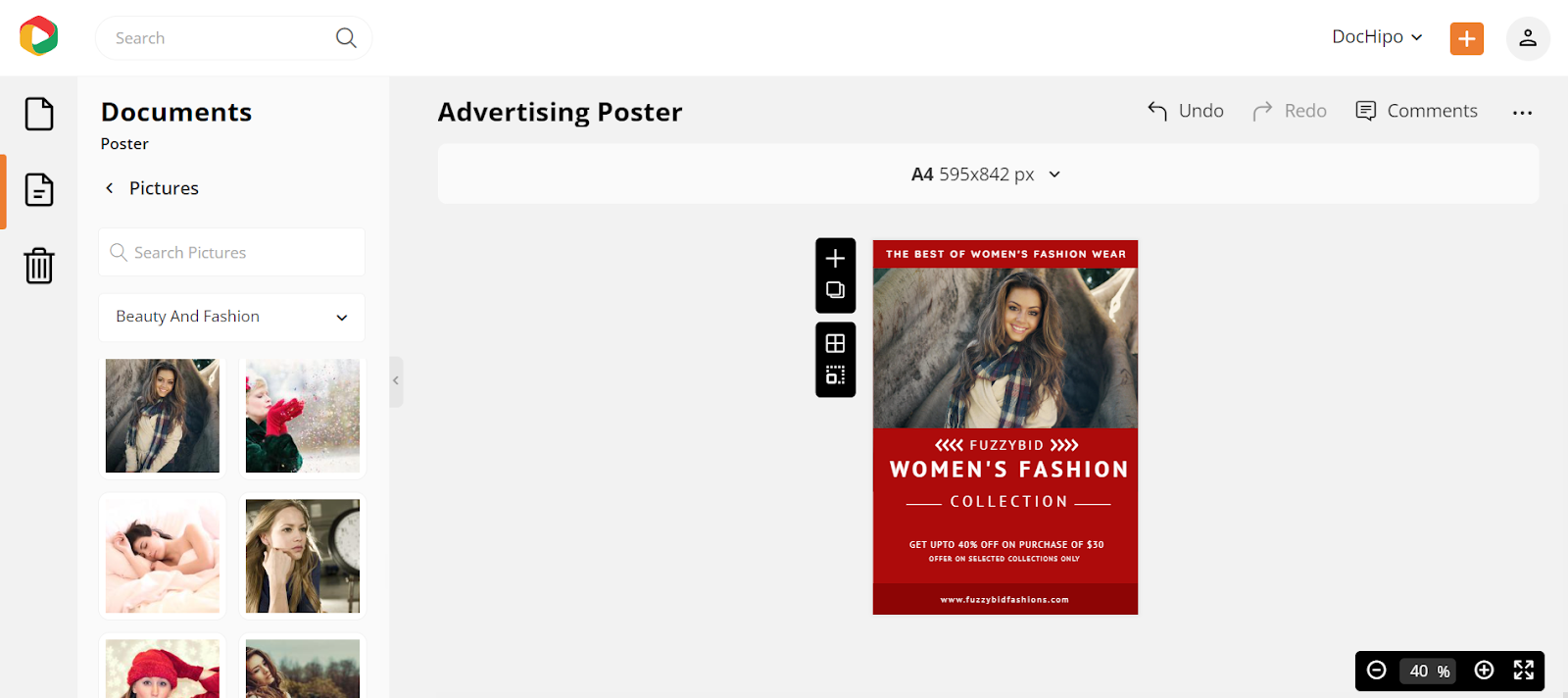
Task: Click the fullscreen expand icon
Action: [1523, 671]
